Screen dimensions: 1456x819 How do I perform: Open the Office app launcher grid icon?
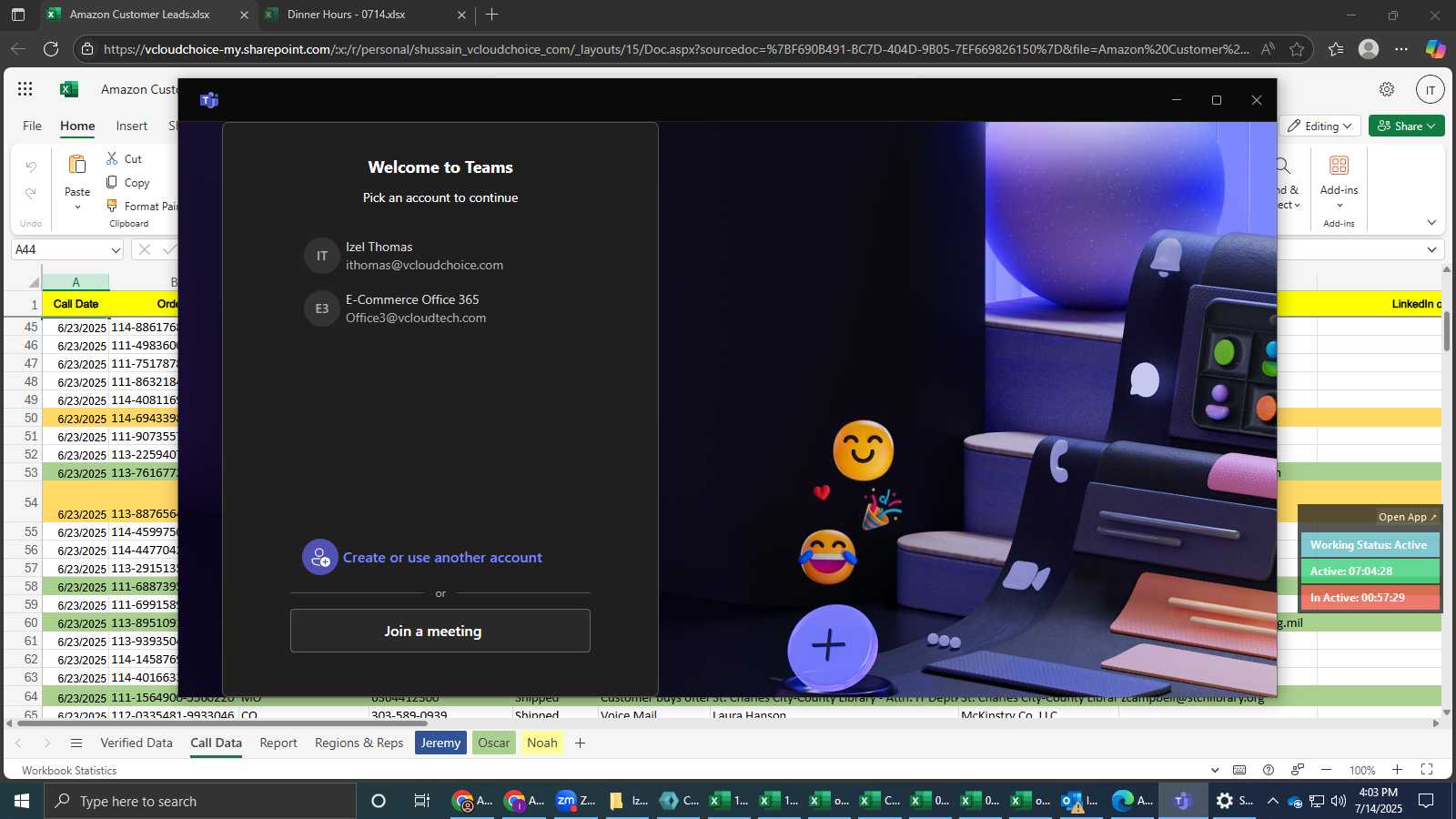click(x=25, y=89)
